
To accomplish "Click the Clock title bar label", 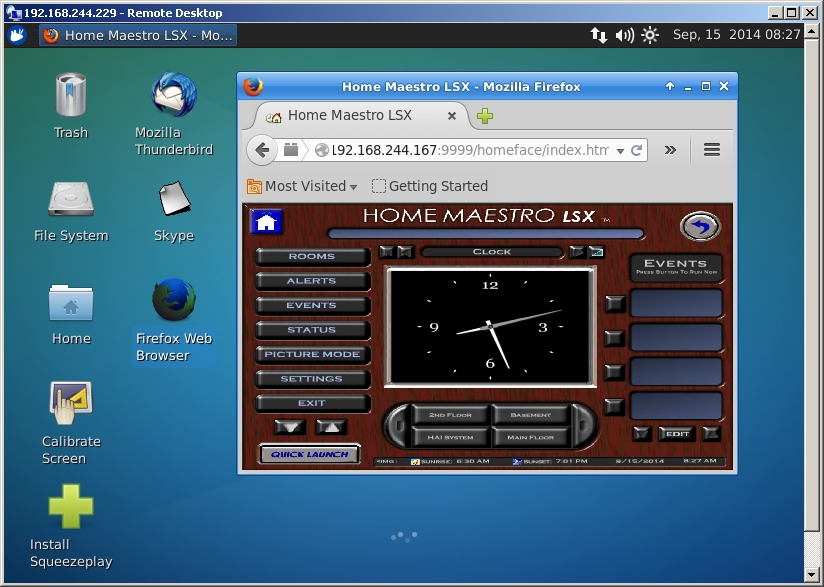I will [x=491, y=252].
